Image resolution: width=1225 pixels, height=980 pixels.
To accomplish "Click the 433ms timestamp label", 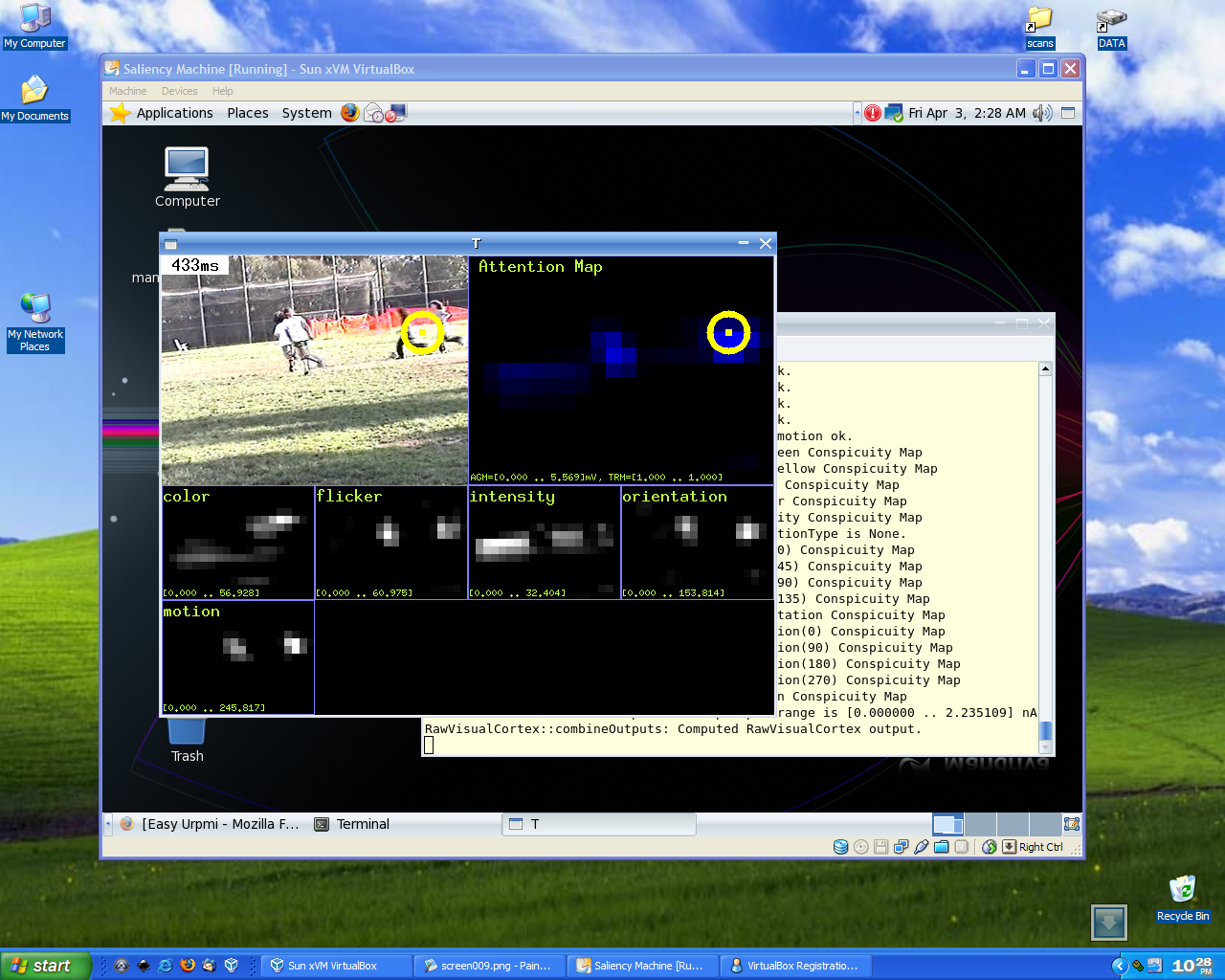I will pos(195,265).
